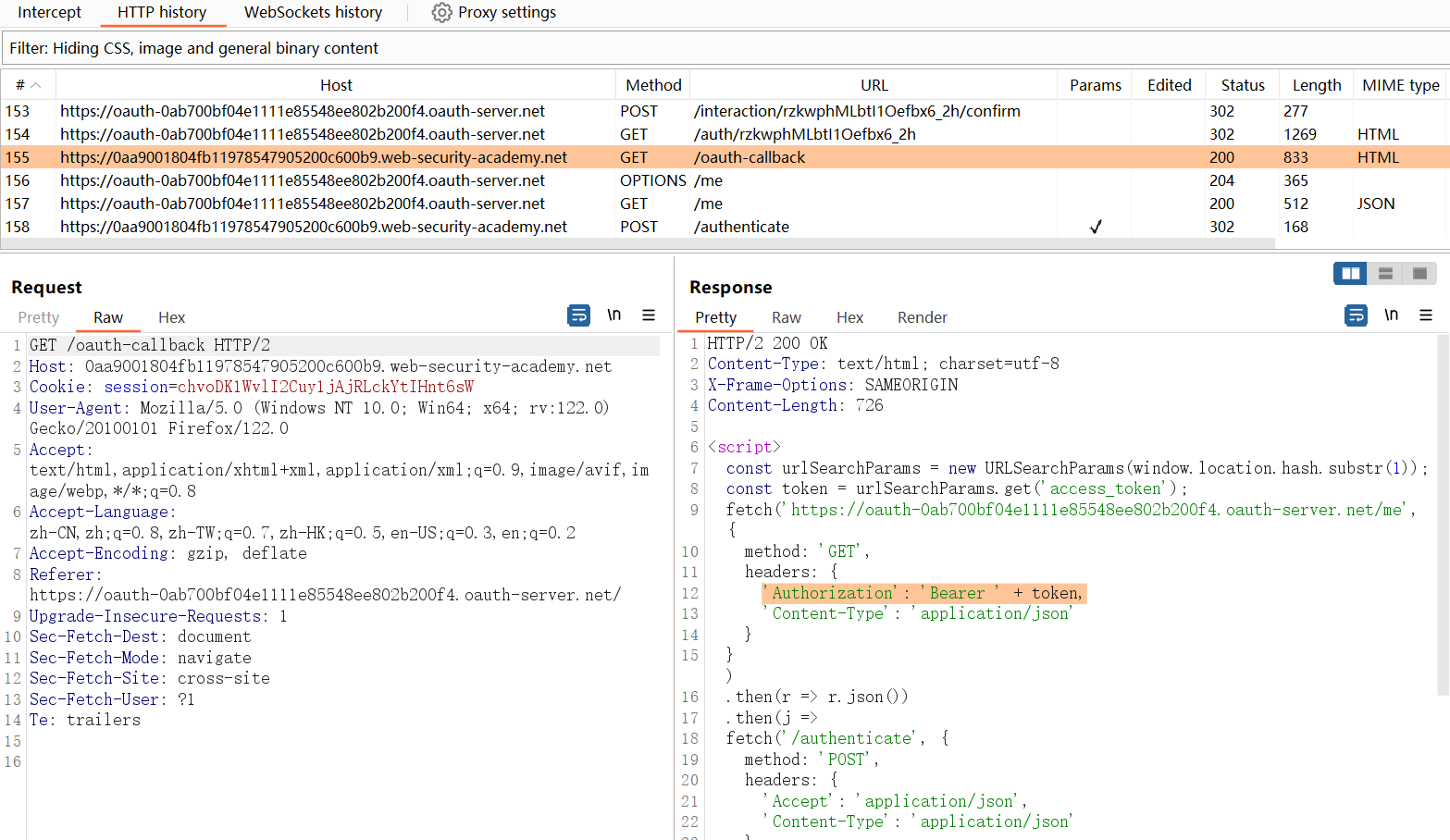Select side-by-side split layout icon

pos(1350,273)
